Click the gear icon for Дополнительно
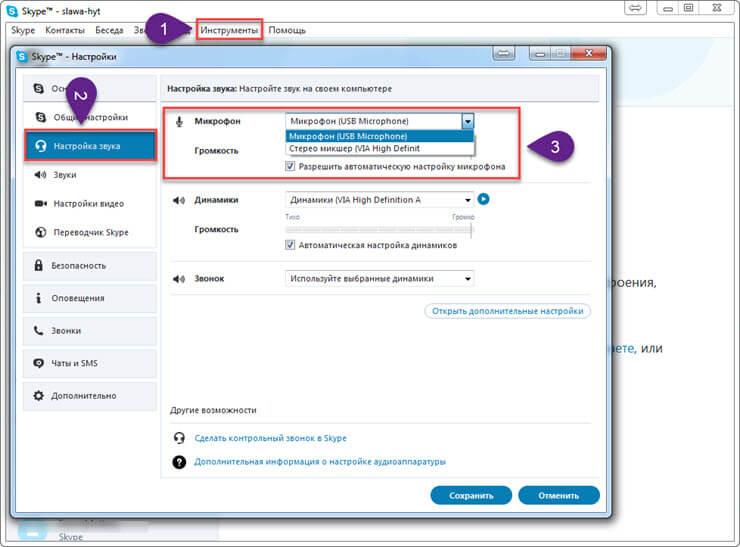This screenshot has width=740, height=547. pos(38,396)
